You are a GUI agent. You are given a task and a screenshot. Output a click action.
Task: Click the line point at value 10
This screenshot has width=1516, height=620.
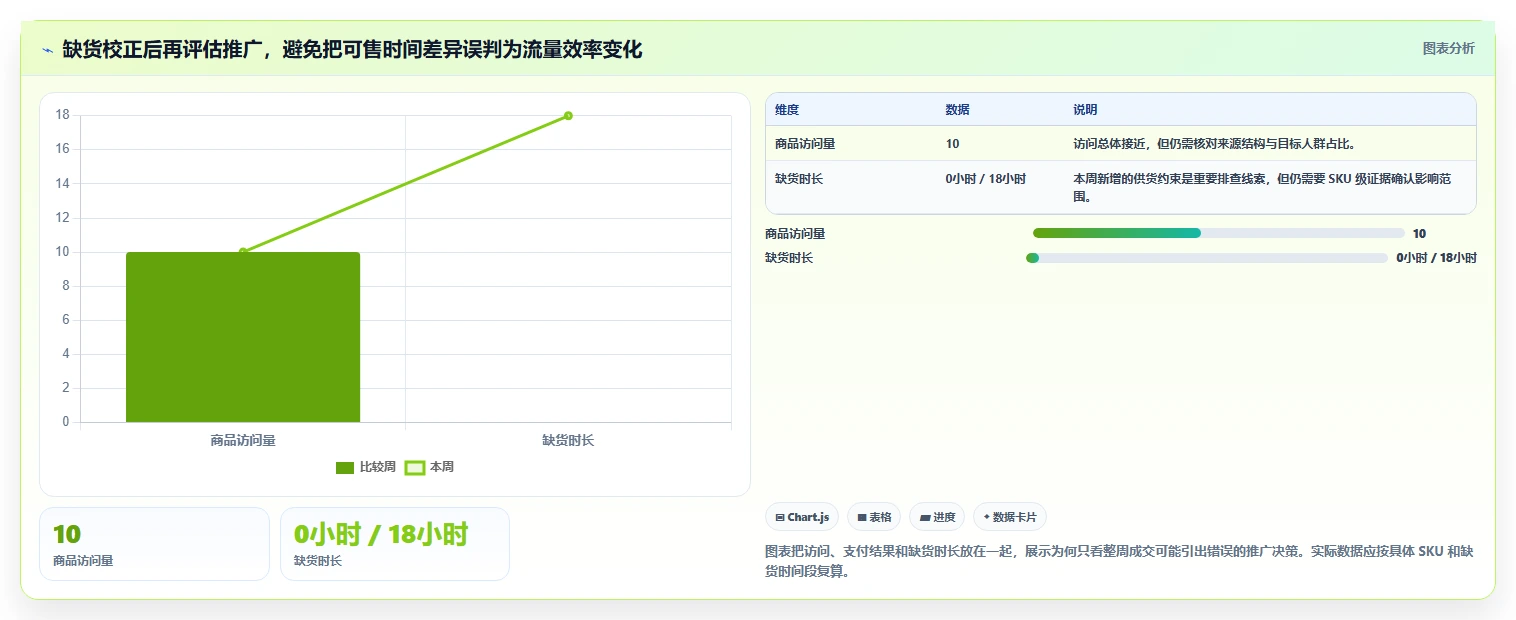[x=243, y=252]
